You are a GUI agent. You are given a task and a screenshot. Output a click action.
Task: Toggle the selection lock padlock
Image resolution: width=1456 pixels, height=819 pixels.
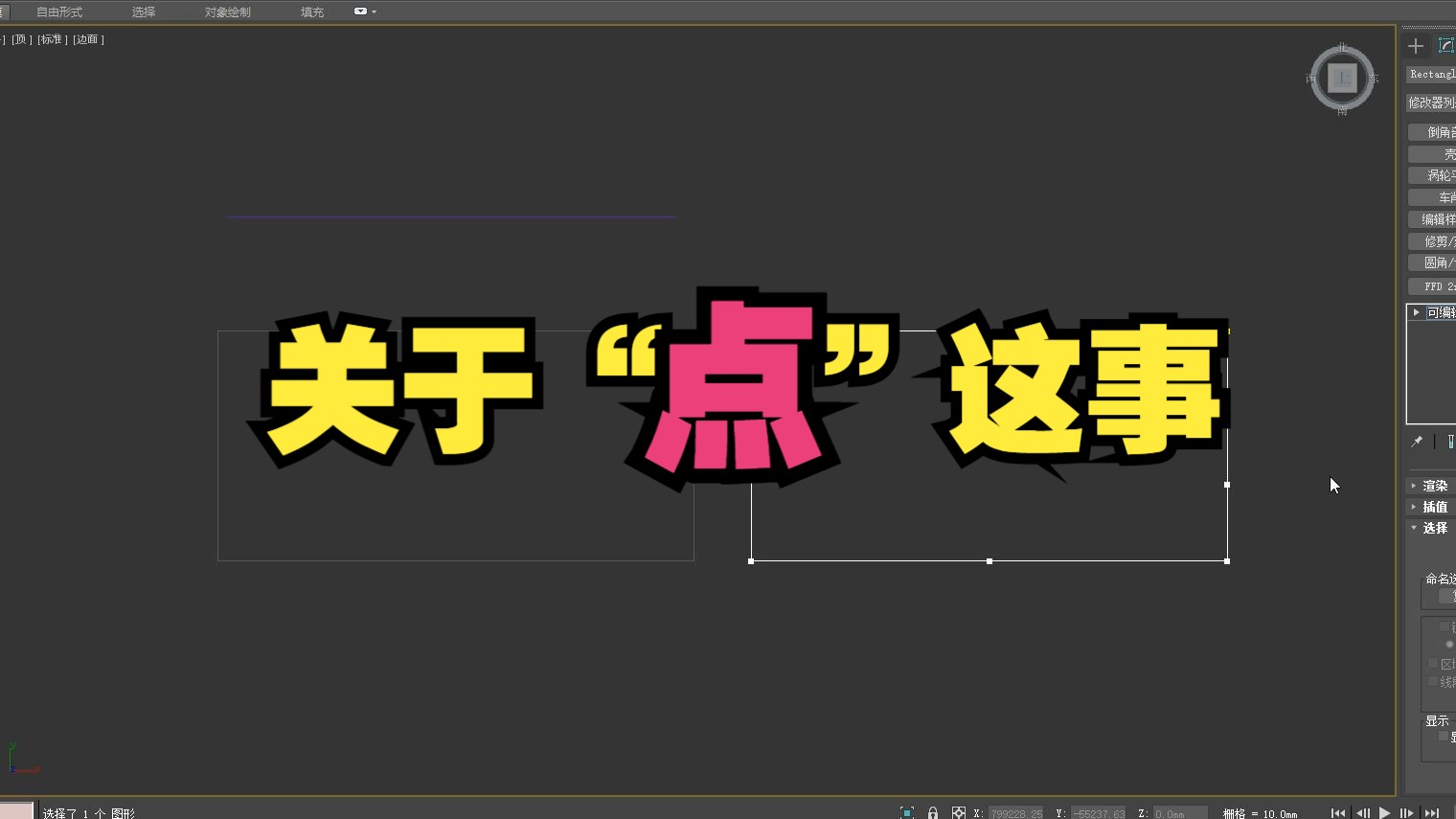pyautogui.click(x=933, y=812)
